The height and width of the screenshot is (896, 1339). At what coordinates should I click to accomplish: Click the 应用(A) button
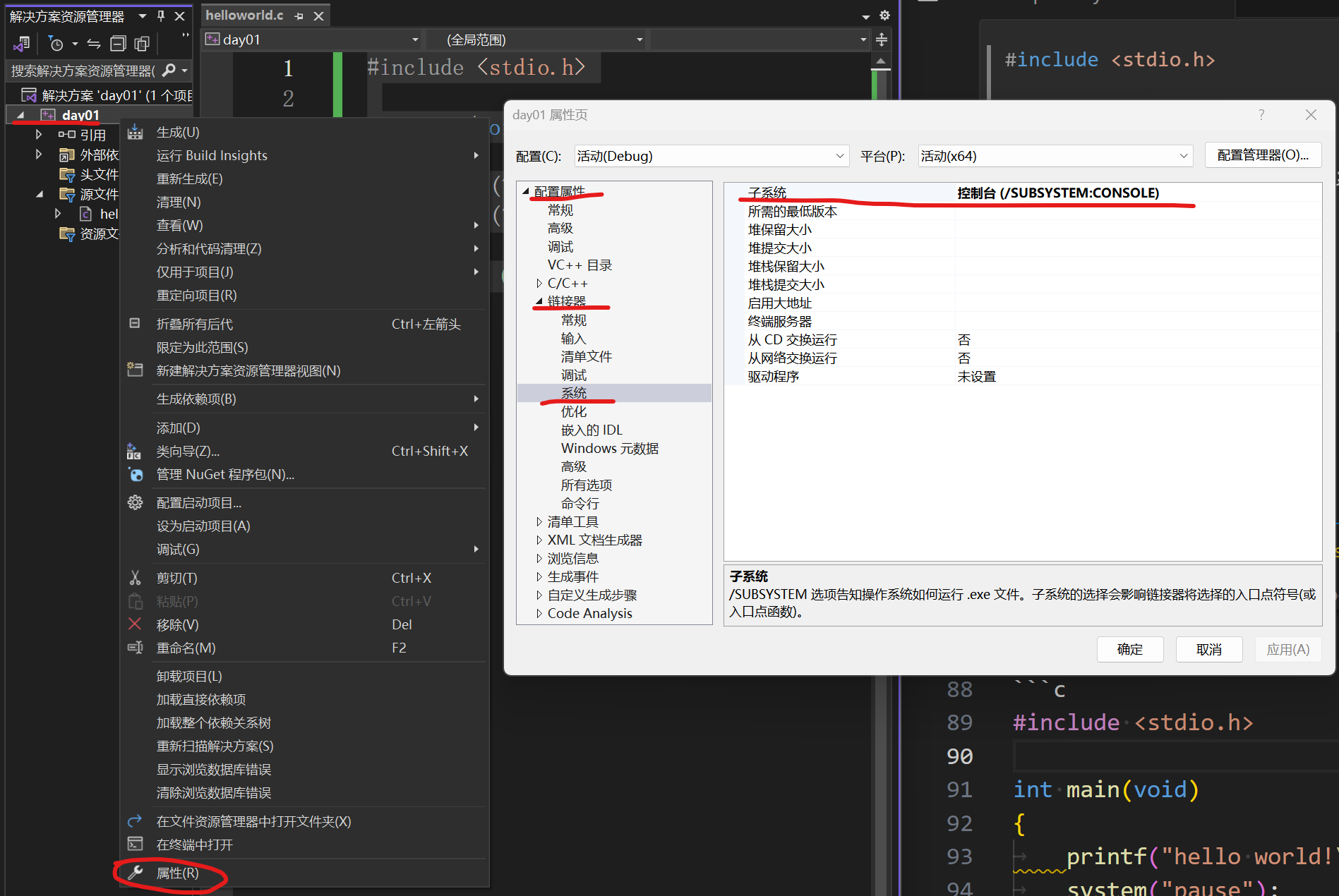1288,649
